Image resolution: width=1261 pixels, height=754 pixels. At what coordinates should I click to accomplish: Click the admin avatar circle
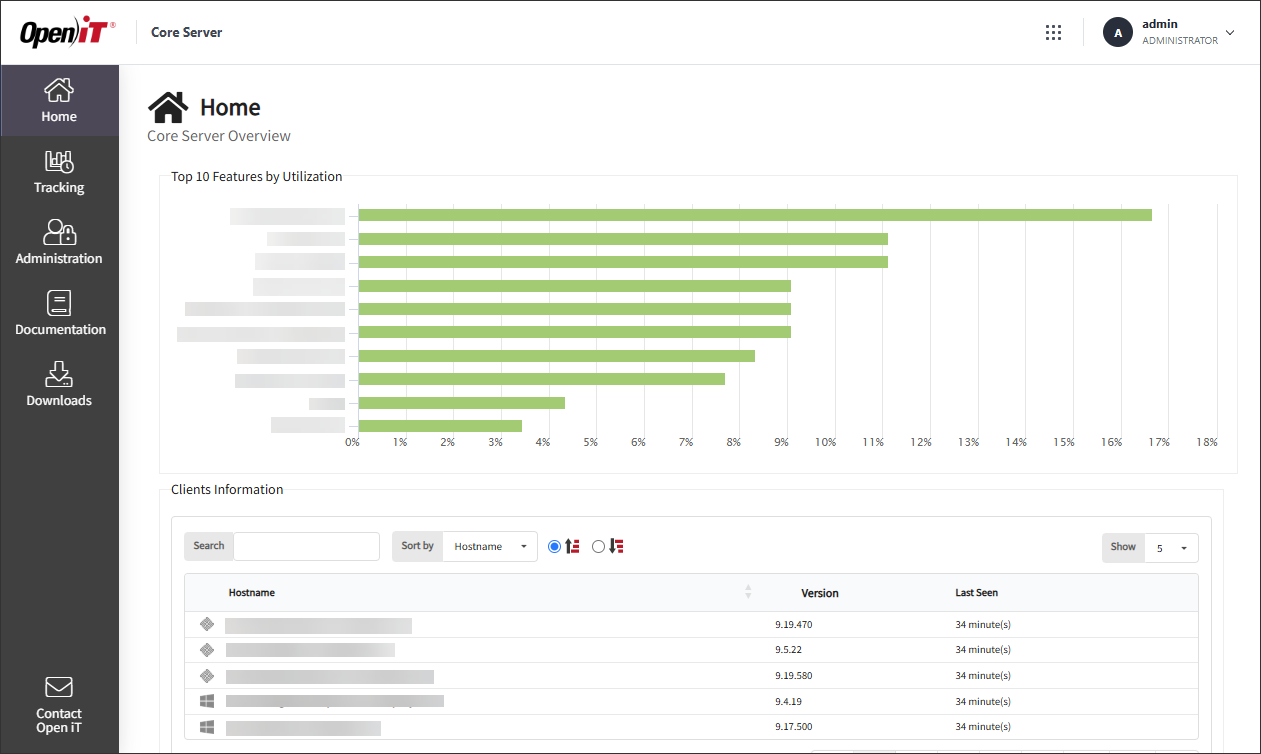1118,33
